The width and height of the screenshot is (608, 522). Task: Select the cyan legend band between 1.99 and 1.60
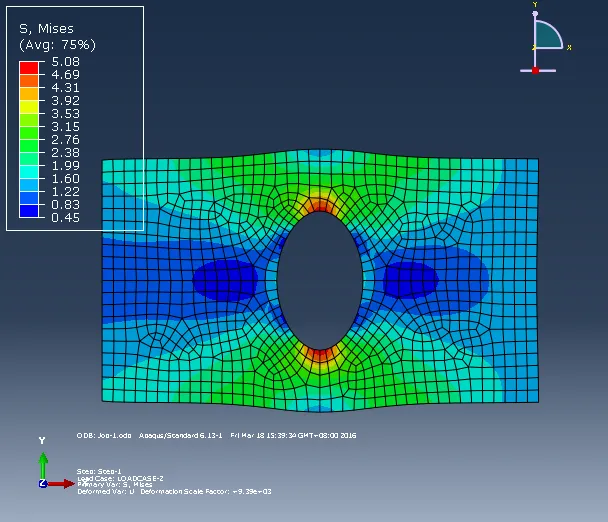[x=29, y=172]
